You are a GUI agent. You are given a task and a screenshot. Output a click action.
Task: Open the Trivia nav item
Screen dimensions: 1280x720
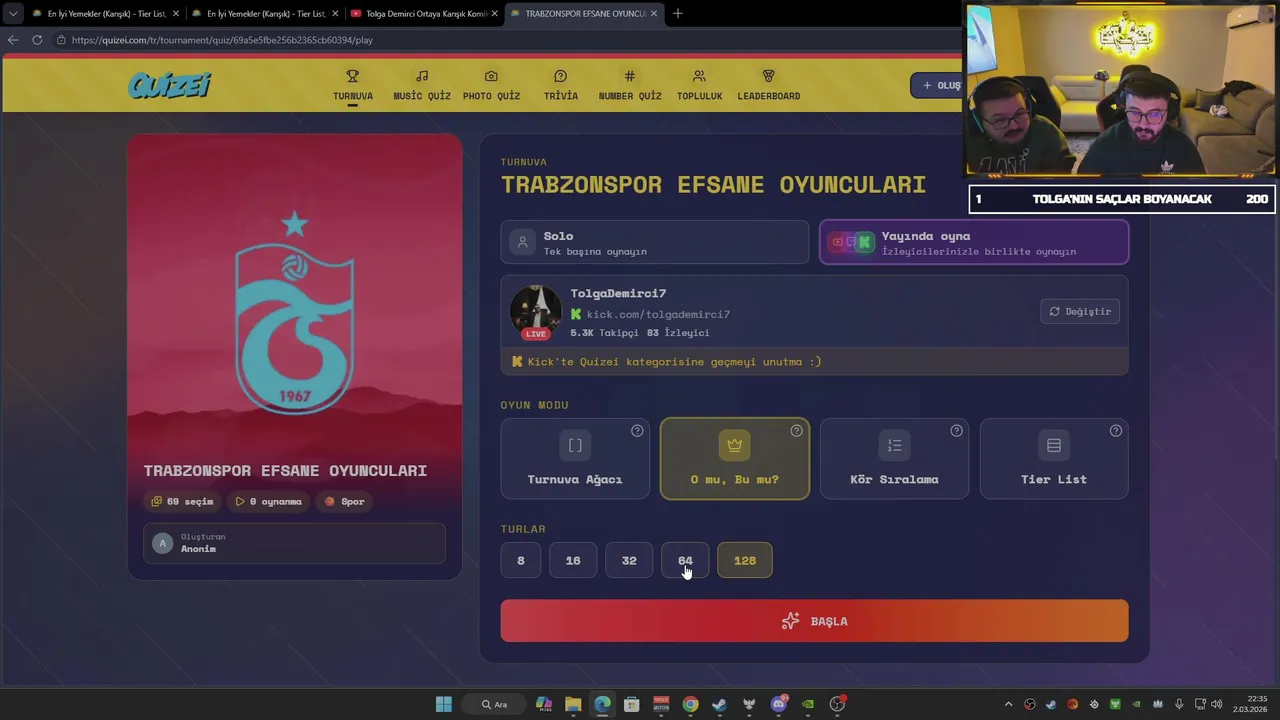point(561,85)
